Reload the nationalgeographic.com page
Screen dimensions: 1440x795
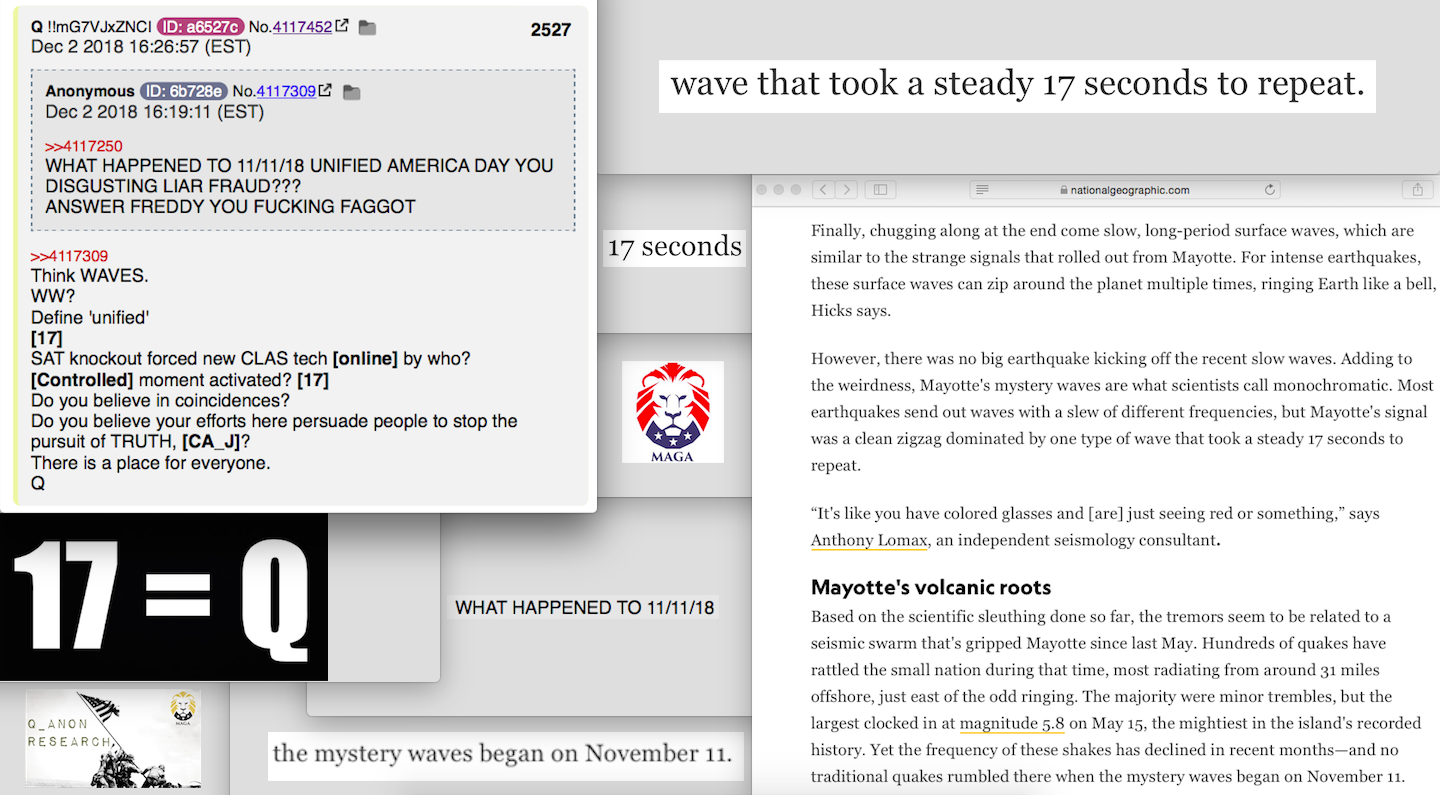tap(1270, 189)
